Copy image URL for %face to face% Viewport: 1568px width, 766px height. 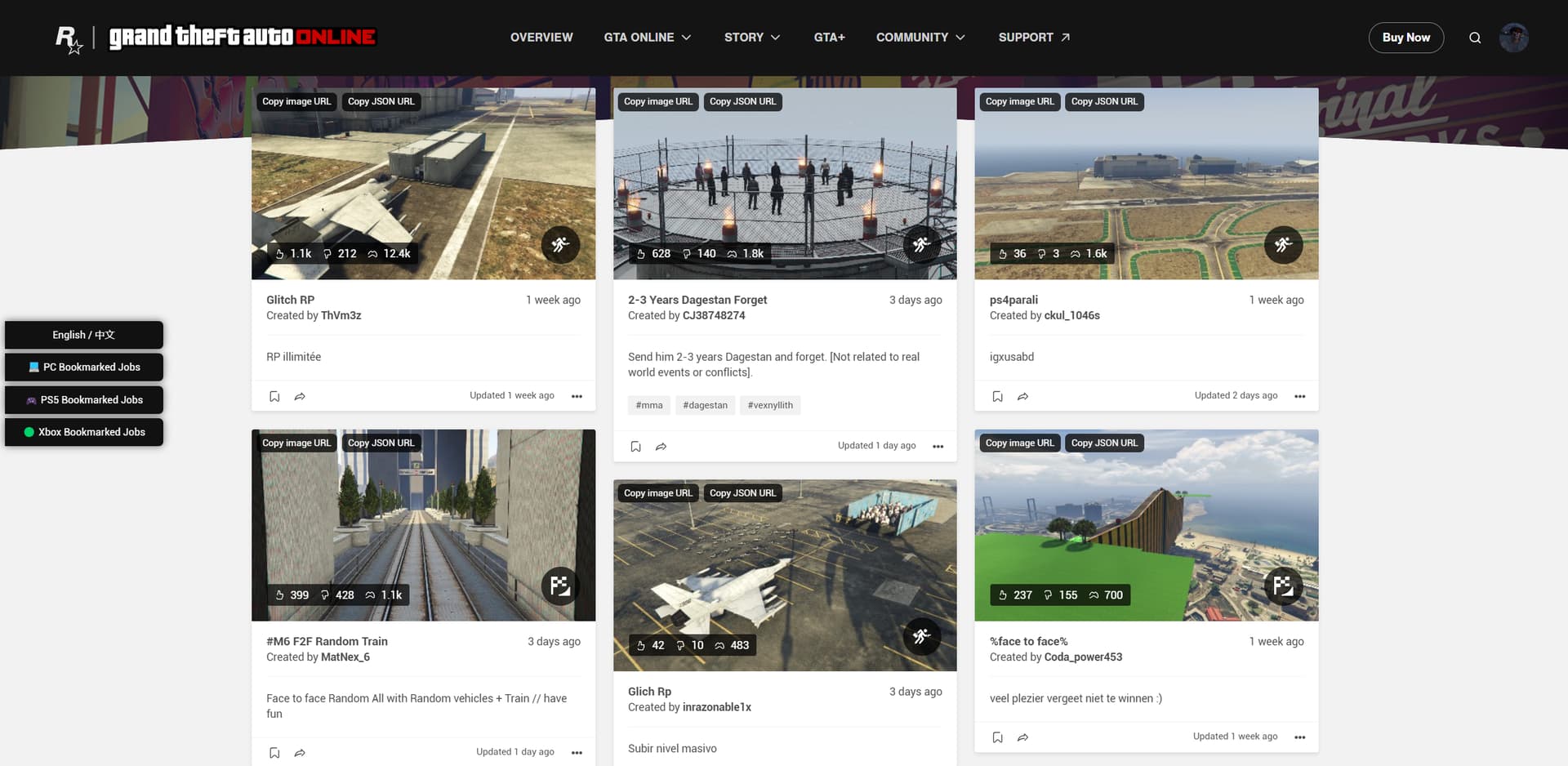point(1019,443)
